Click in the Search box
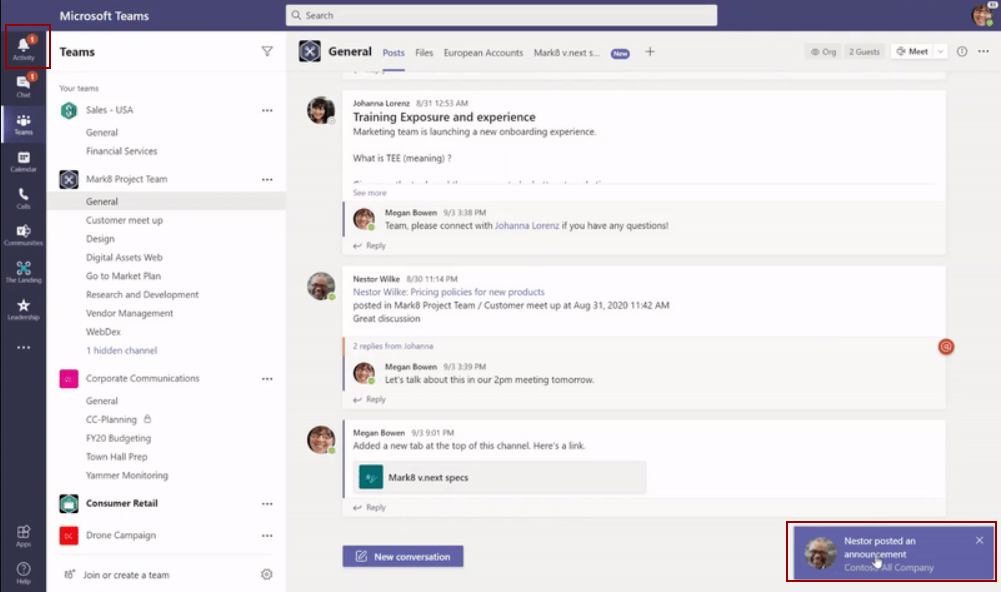The height and width of the screenshot is (592, 1001). 500,15
